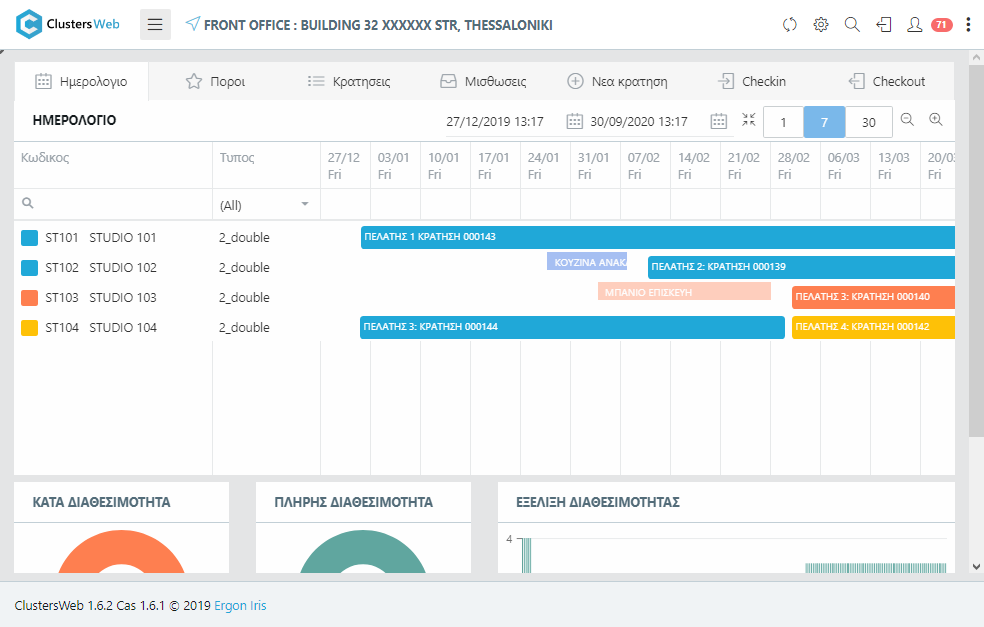Click the orange swatch for ST103
The height and width of the screenshot is (627, 984).
29,298
